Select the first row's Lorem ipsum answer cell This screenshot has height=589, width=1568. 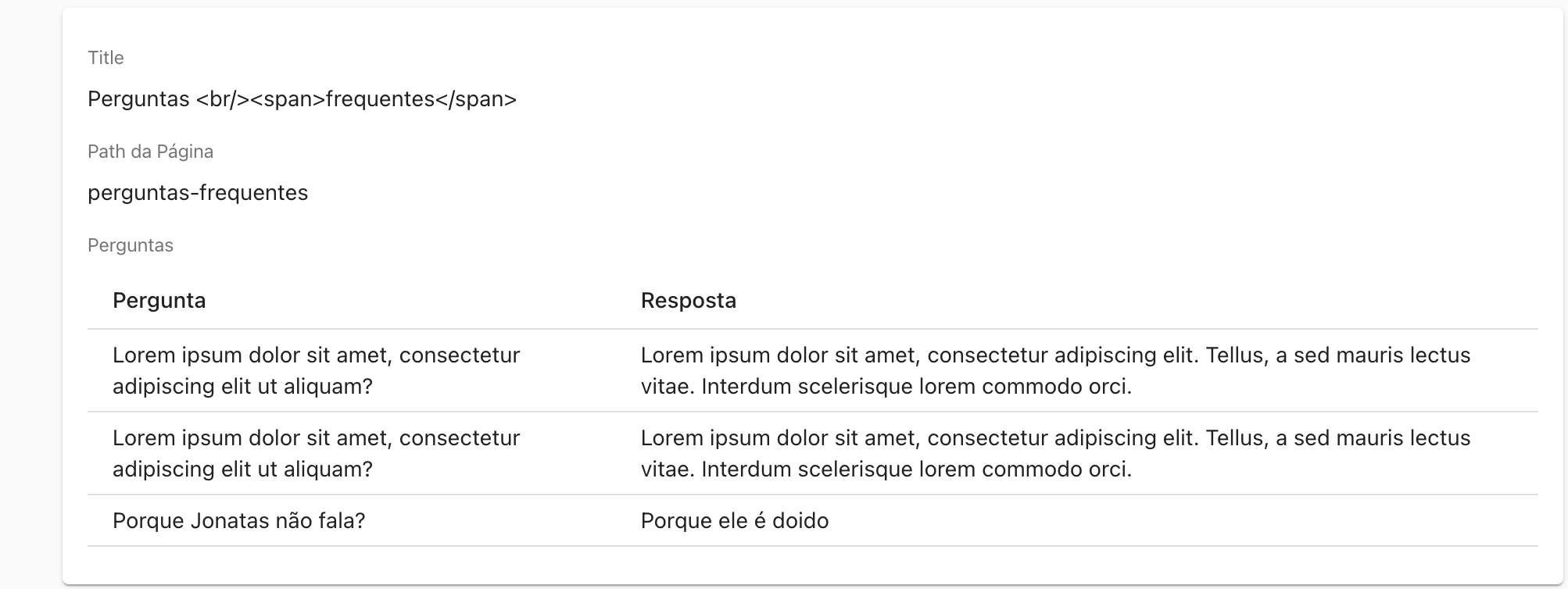[1056, 370]
